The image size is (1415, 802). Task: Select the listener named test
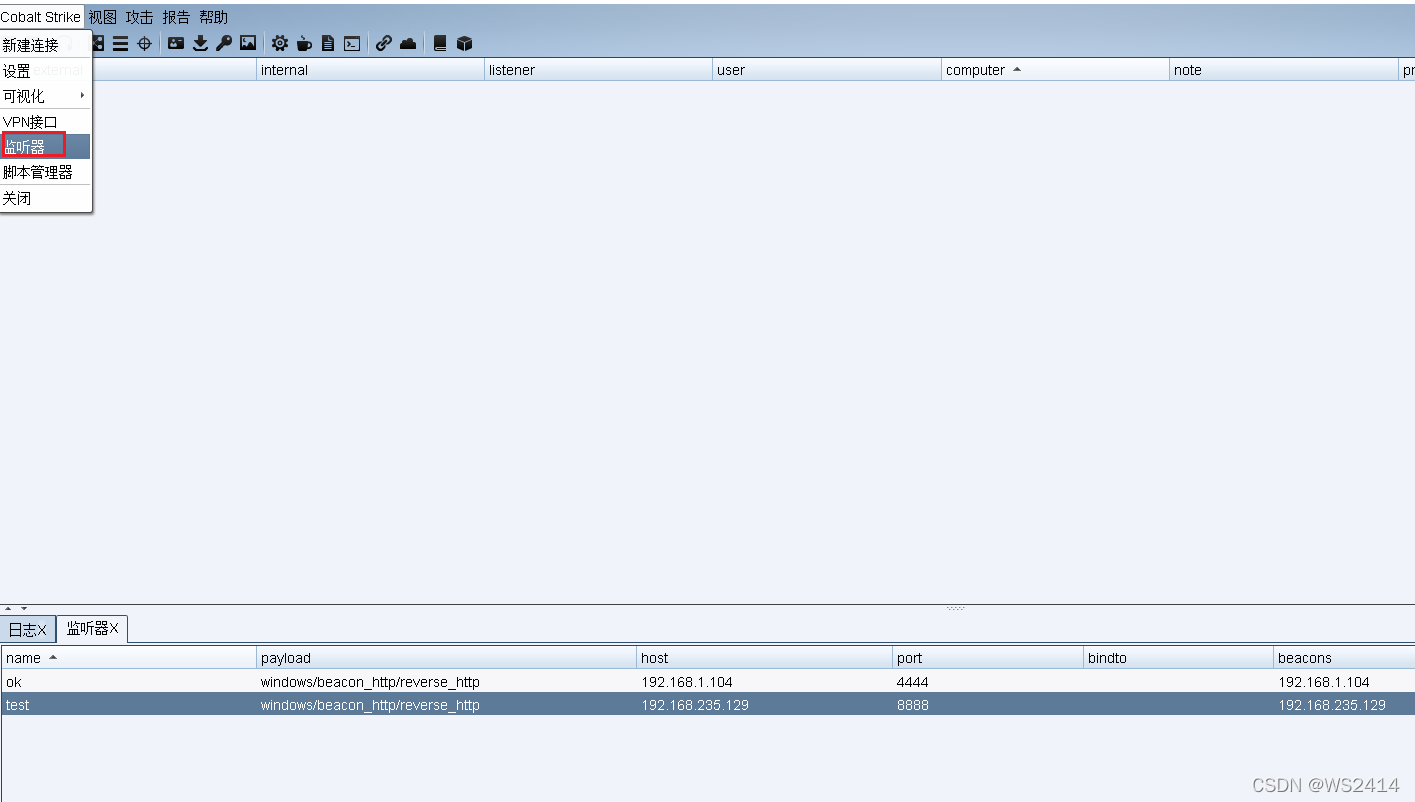coord(708,705)
